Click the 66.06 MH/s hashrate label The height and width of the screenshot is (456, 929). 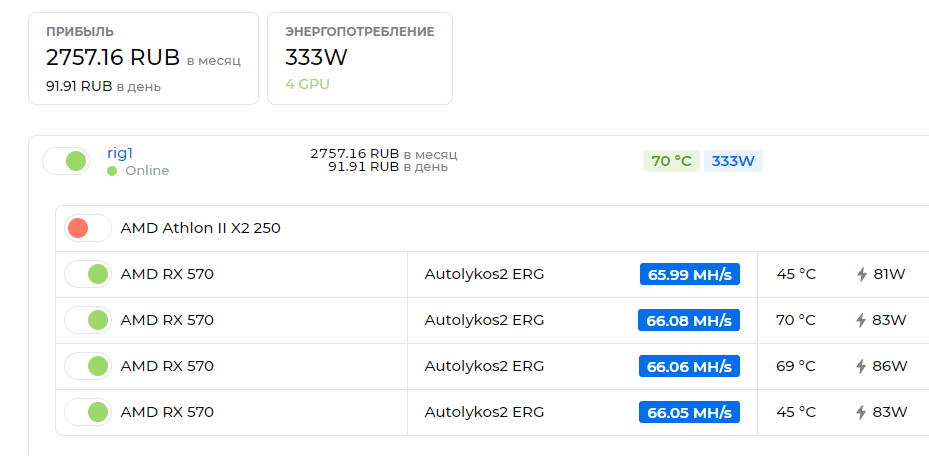[x=689, y=367]
